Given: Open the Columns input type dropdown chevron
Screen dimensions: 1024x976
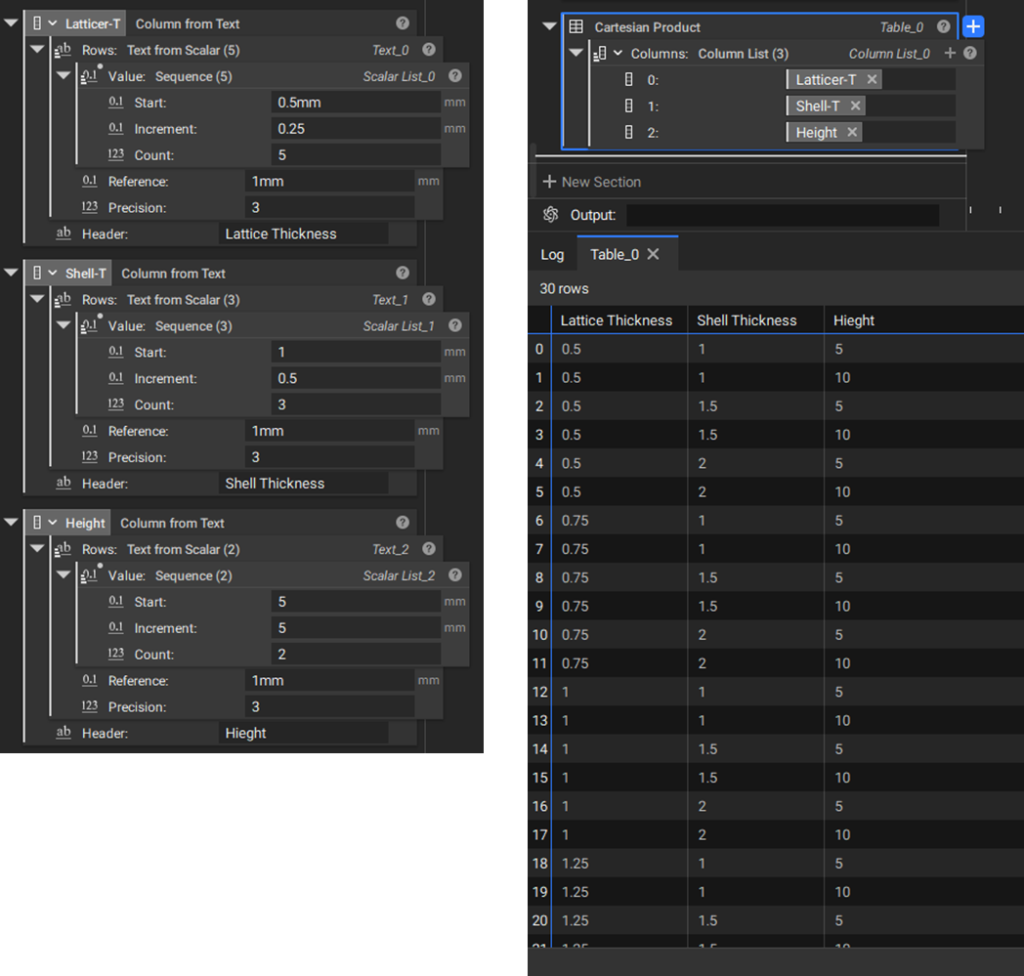Looking at the screenshot, I should pyautogui.click(x=617, y=53).
